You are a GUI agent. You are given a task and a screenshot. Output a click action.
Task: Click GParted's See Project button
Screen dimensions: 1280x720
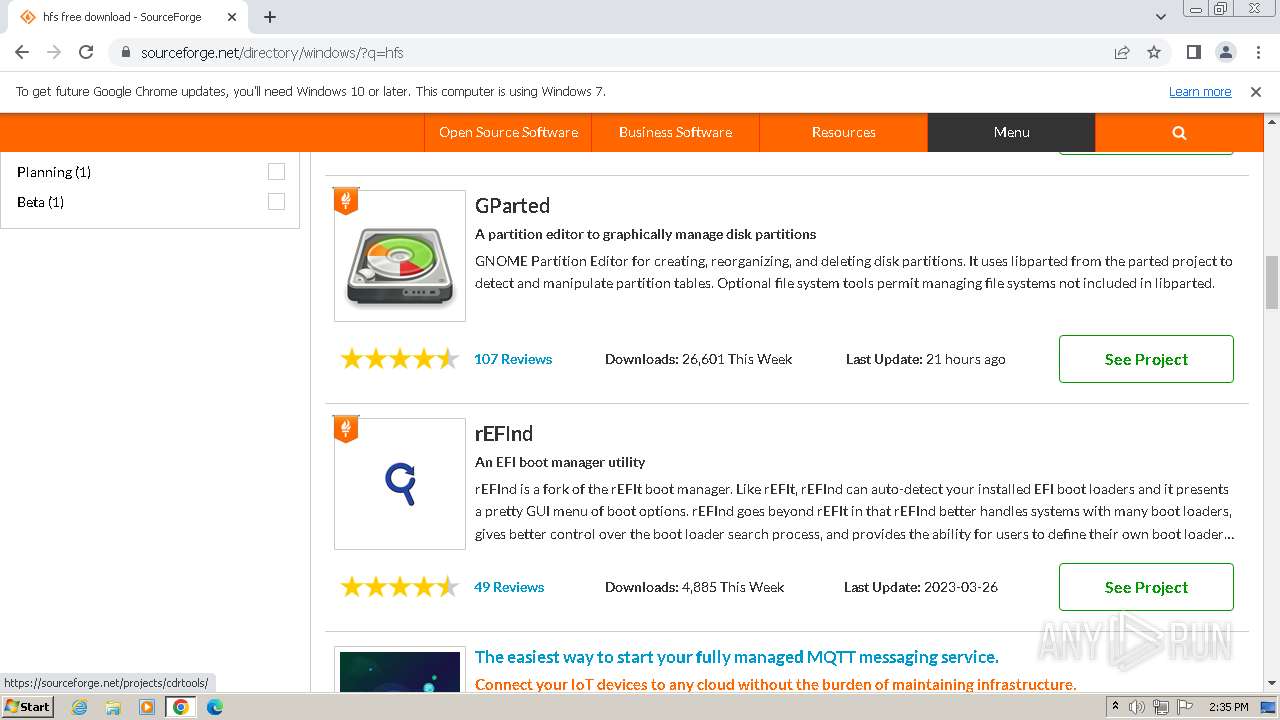(x=1146, y=359)
